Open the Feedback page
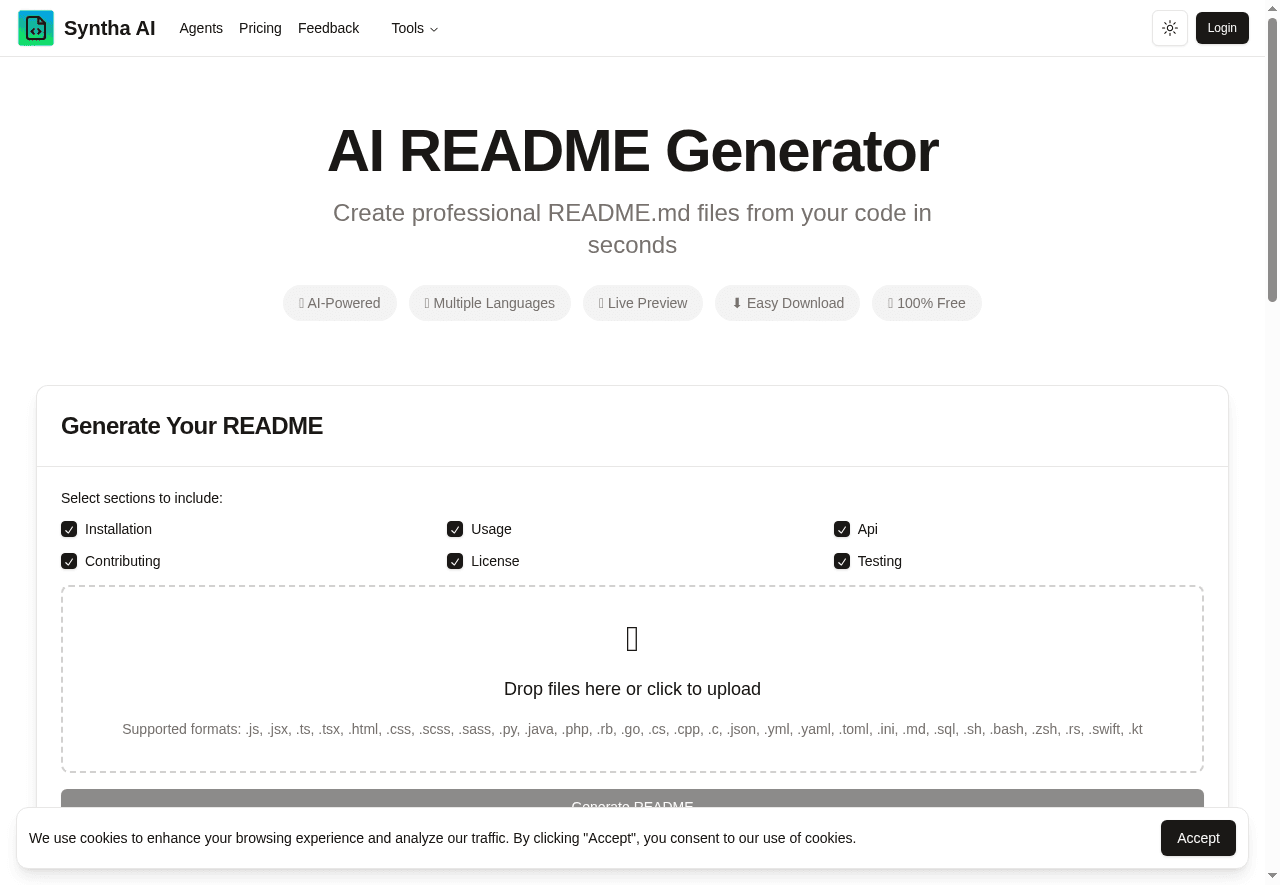The image size is (1280, 885). point(328,28)
